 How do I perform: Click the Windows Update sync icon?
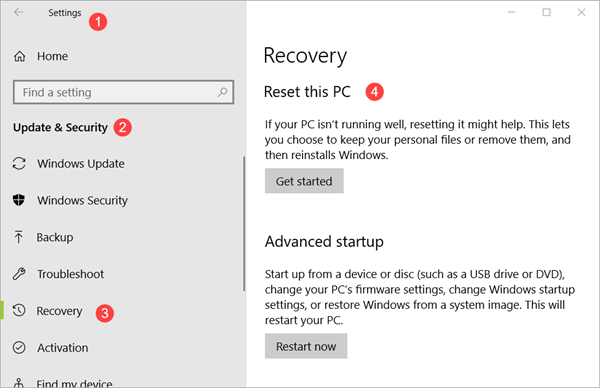pos(19,163)
